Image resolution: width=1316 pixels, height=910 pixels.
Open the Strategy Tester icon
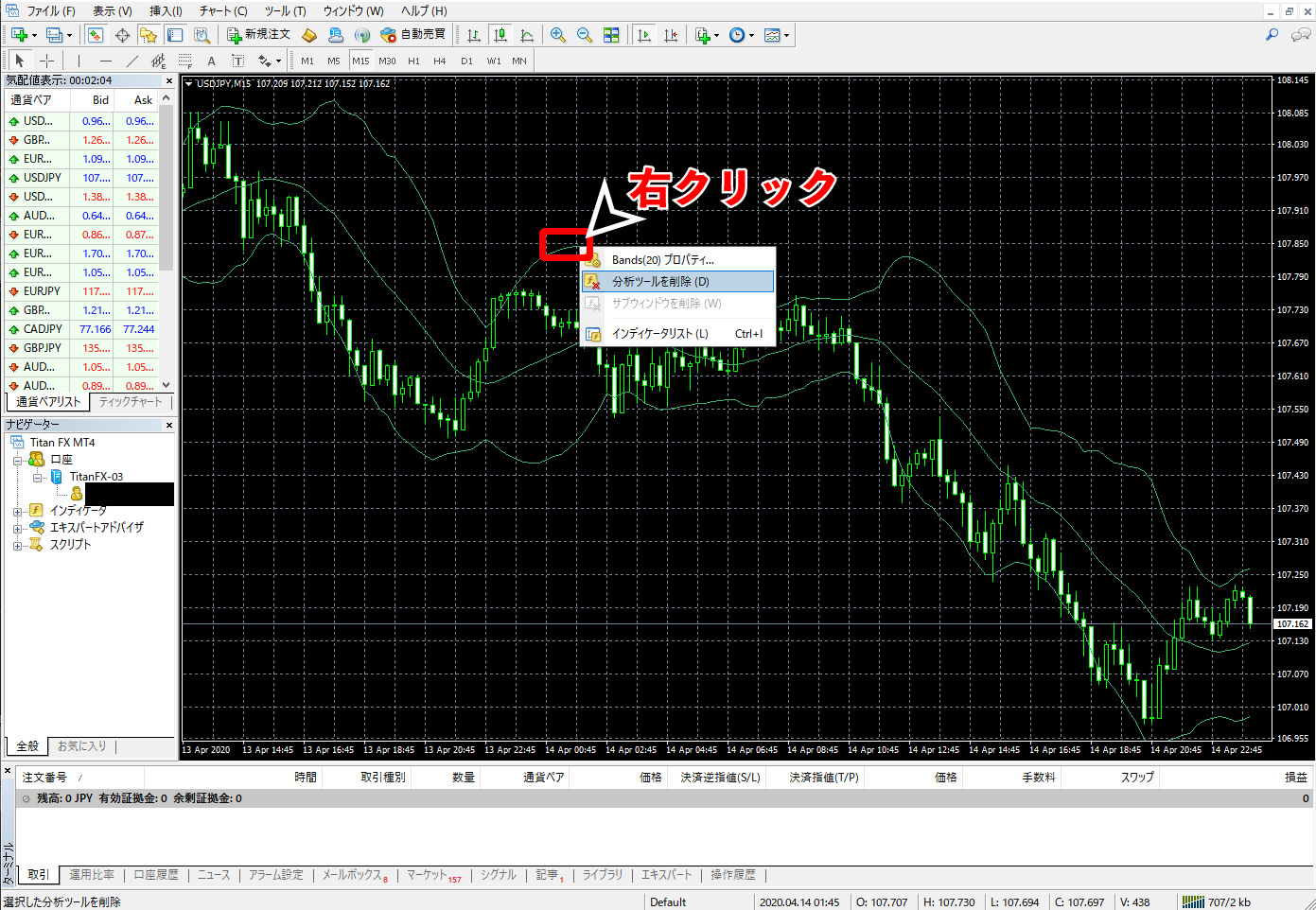(x=202, y=35)
